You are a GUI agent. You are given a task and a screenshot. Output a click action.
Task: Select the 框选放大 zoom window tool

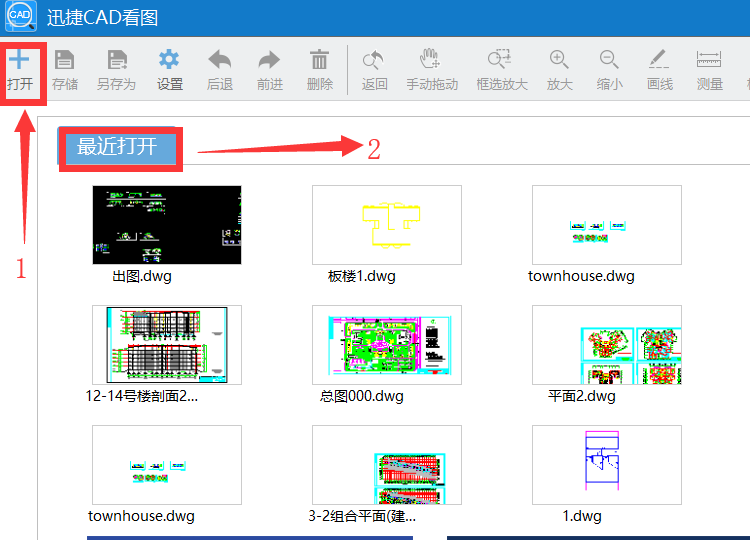500,59
